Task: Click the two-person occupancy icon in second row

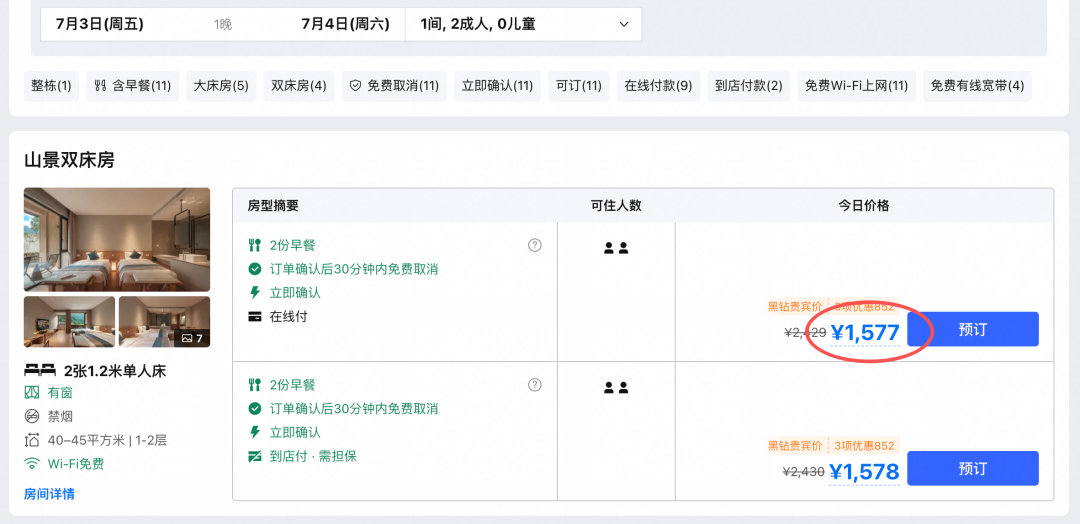Action: pos(616,388)
